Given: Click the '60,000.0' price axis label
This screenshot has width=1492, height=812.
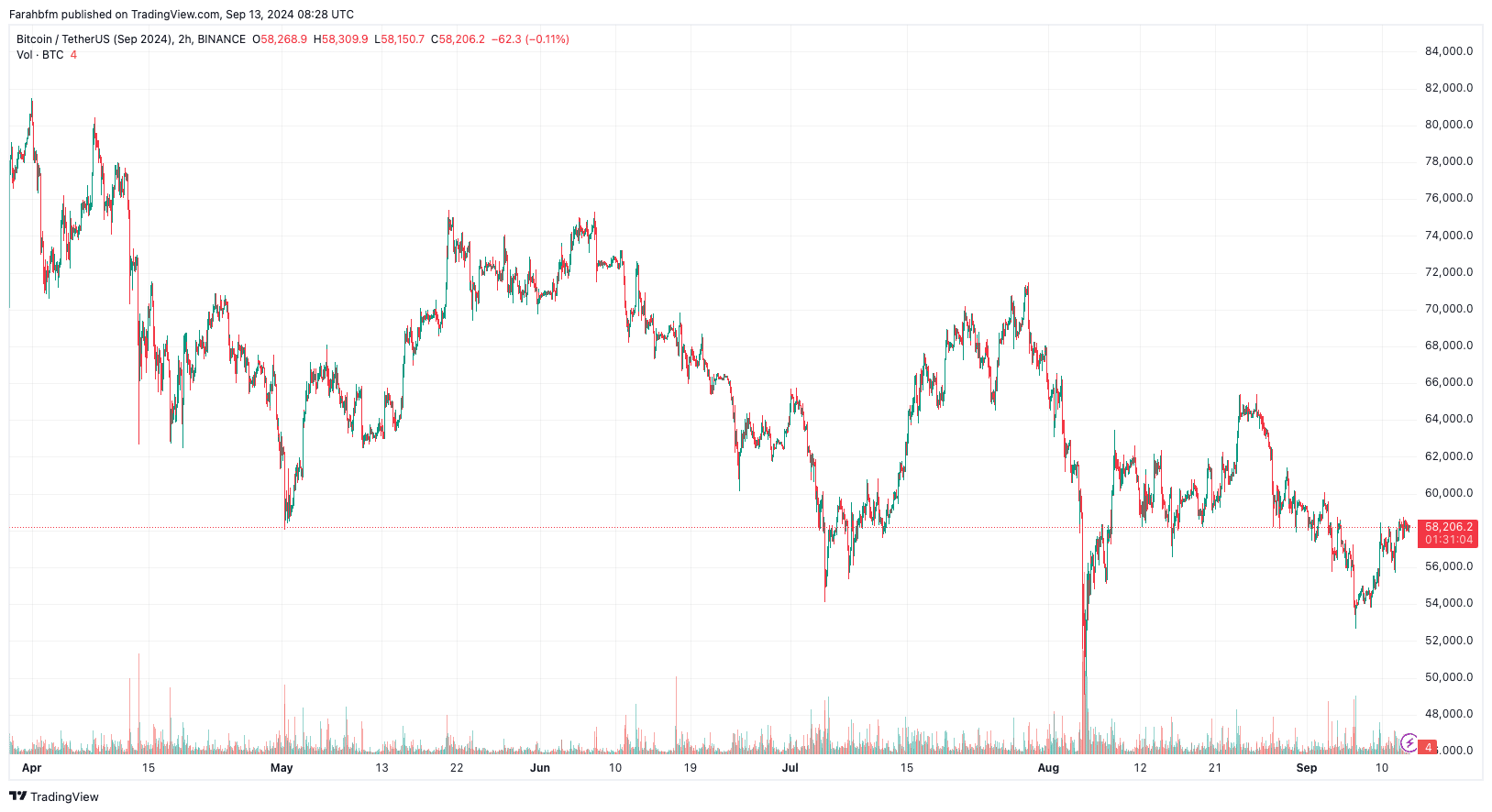Looking at the screenshot, I should pyautogui.click(x=1449, y=493).
